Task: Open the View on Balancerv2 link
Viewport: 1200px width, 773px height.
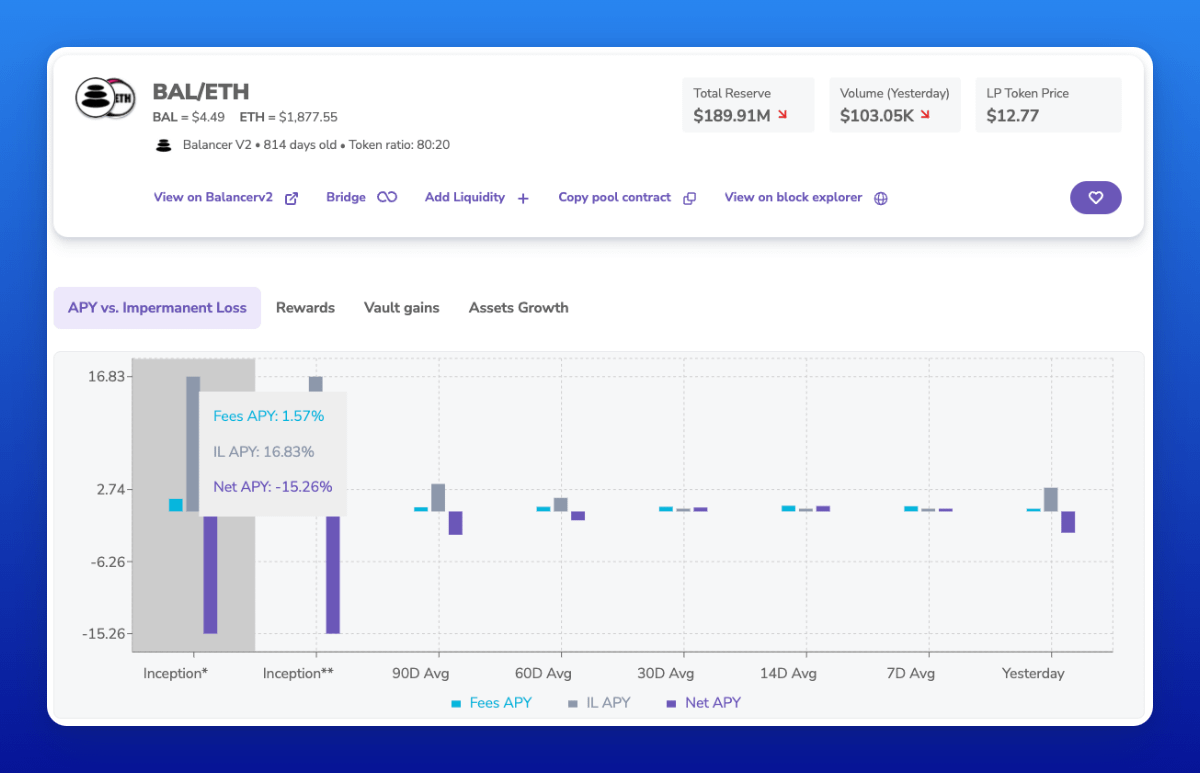Action: coord(213,198)
